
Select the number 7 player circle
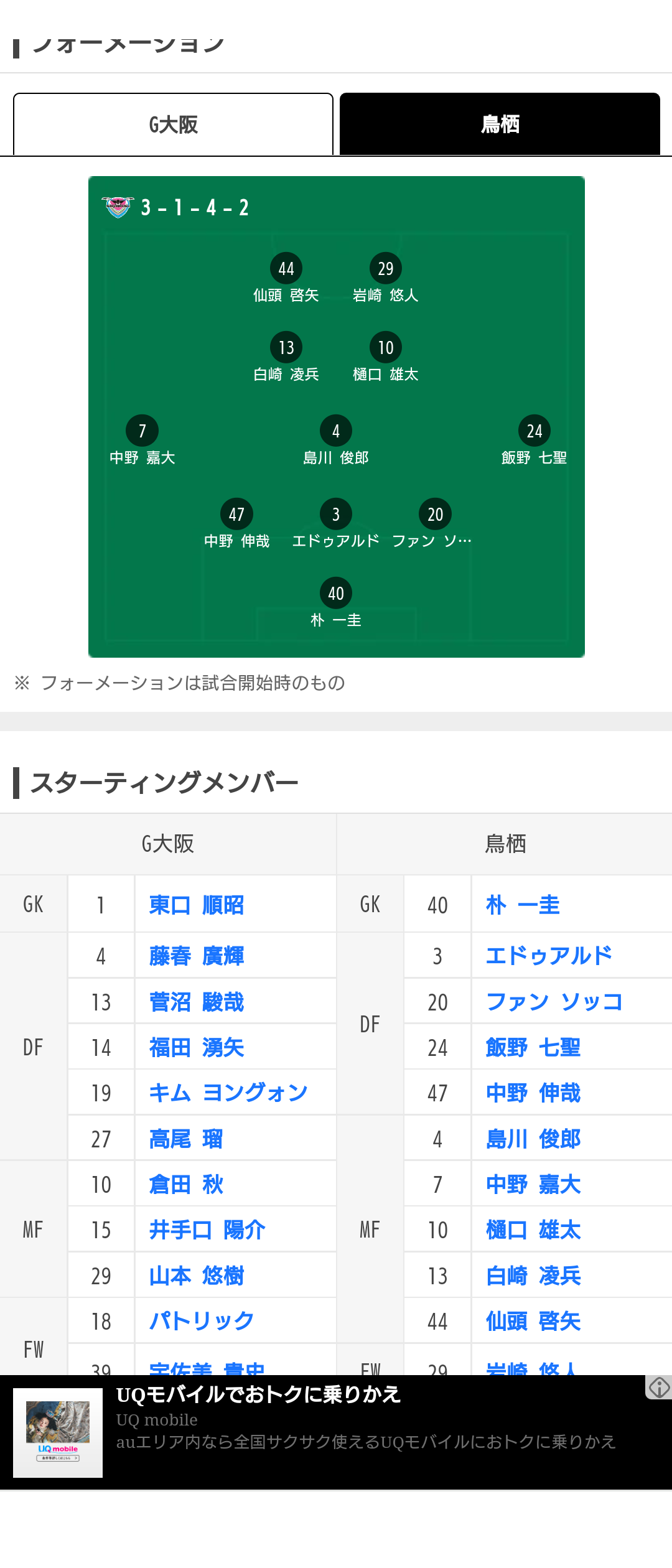tap(142, 431)
